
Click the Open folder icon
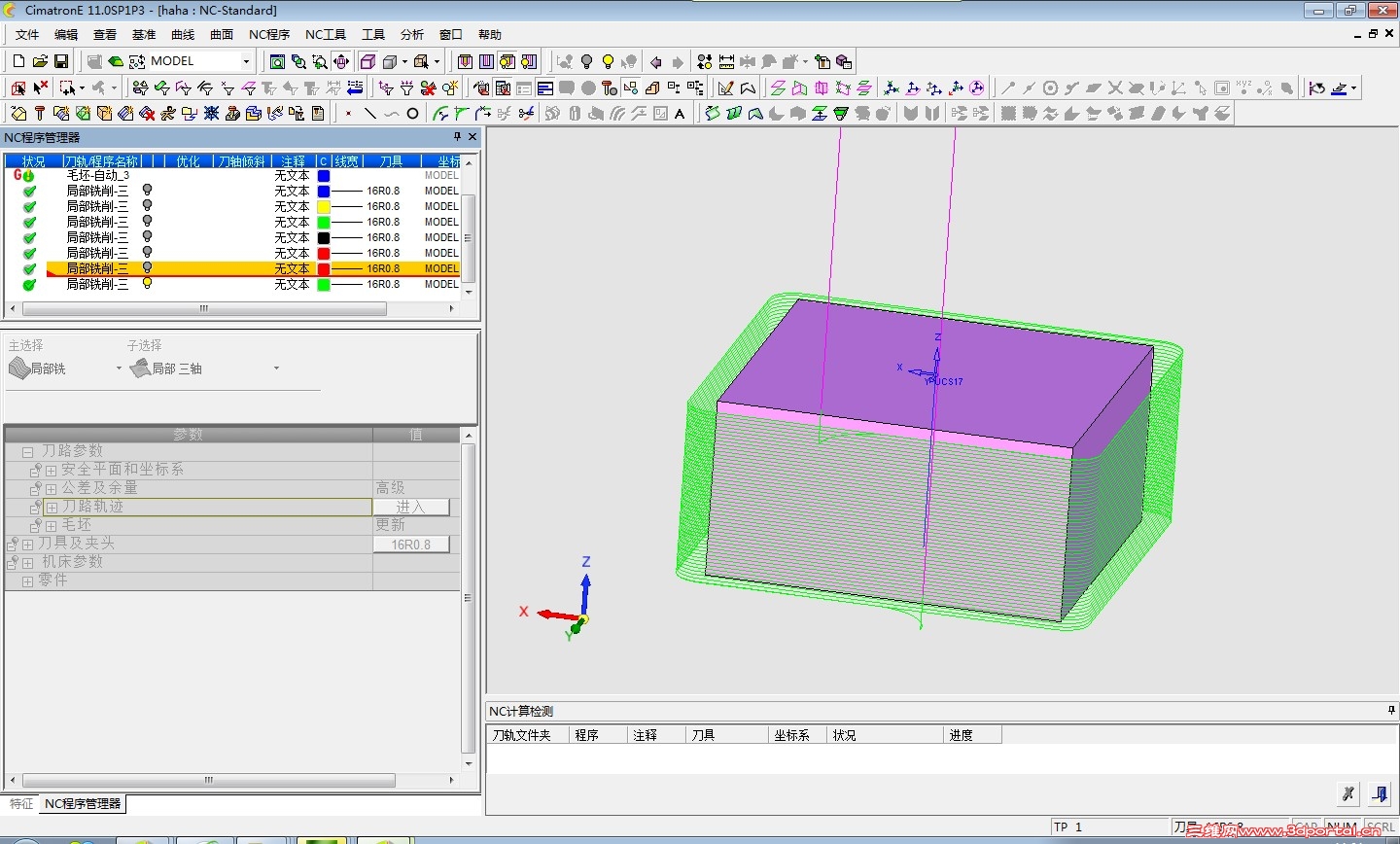tap(40, 61)
